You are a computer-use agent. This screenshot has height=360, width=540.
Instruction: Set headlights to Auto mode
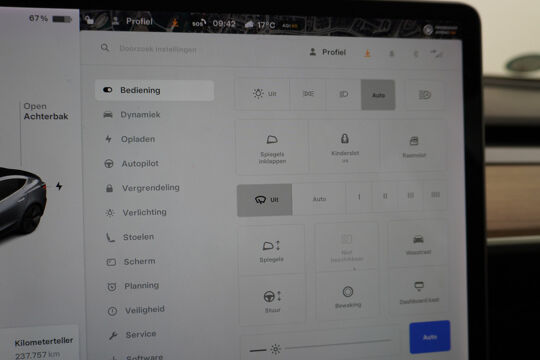[378, 95]
